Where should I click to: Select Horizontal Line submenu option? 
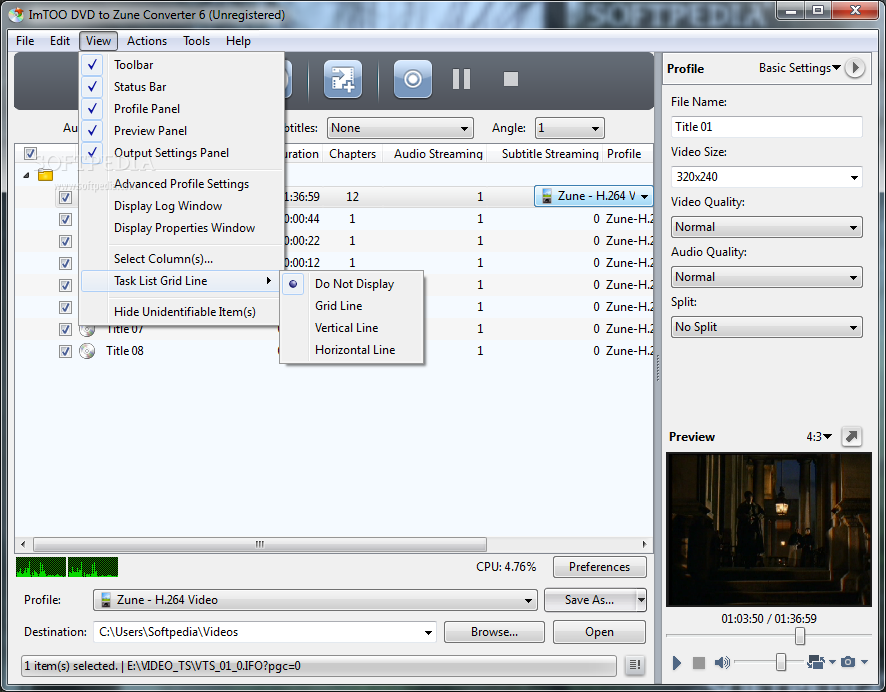pyautogui.click(x=351, y=350)
